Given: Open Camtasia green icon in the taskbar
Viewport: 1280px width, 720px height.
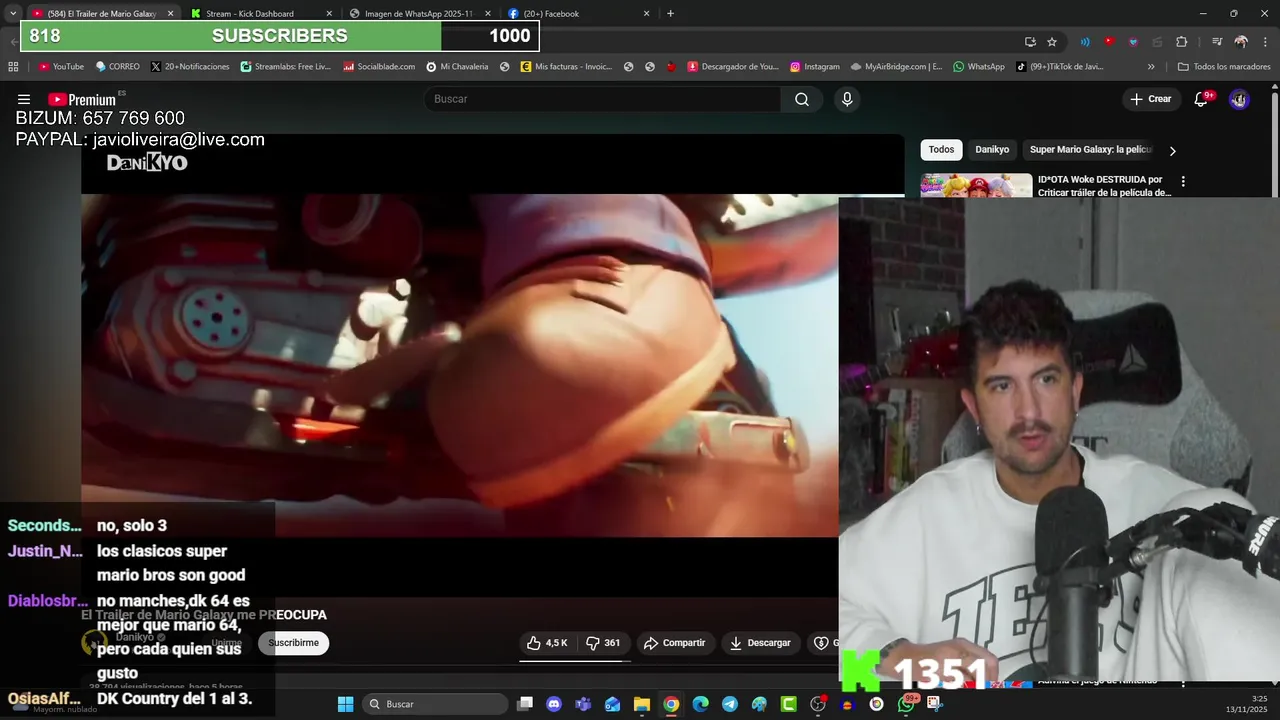Looking at the screenshot, I should (x=789, y=704).
